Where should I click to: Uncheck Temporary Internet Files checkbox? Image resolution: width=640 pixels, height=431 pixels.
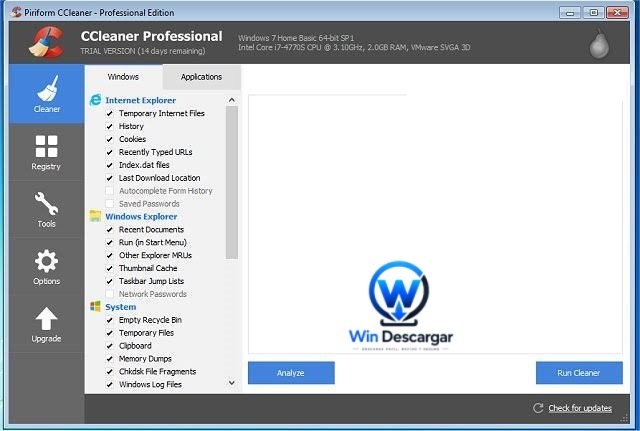[x=109, y=113]
